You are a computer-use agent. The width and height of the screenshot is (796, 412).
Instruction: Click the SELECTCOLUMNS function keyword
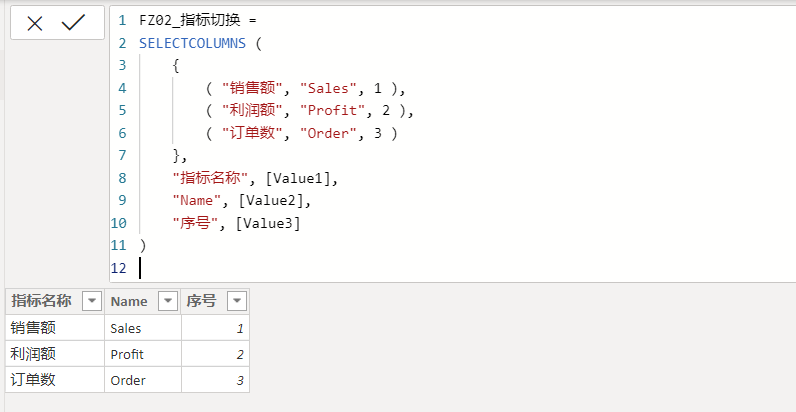point(192,44)
